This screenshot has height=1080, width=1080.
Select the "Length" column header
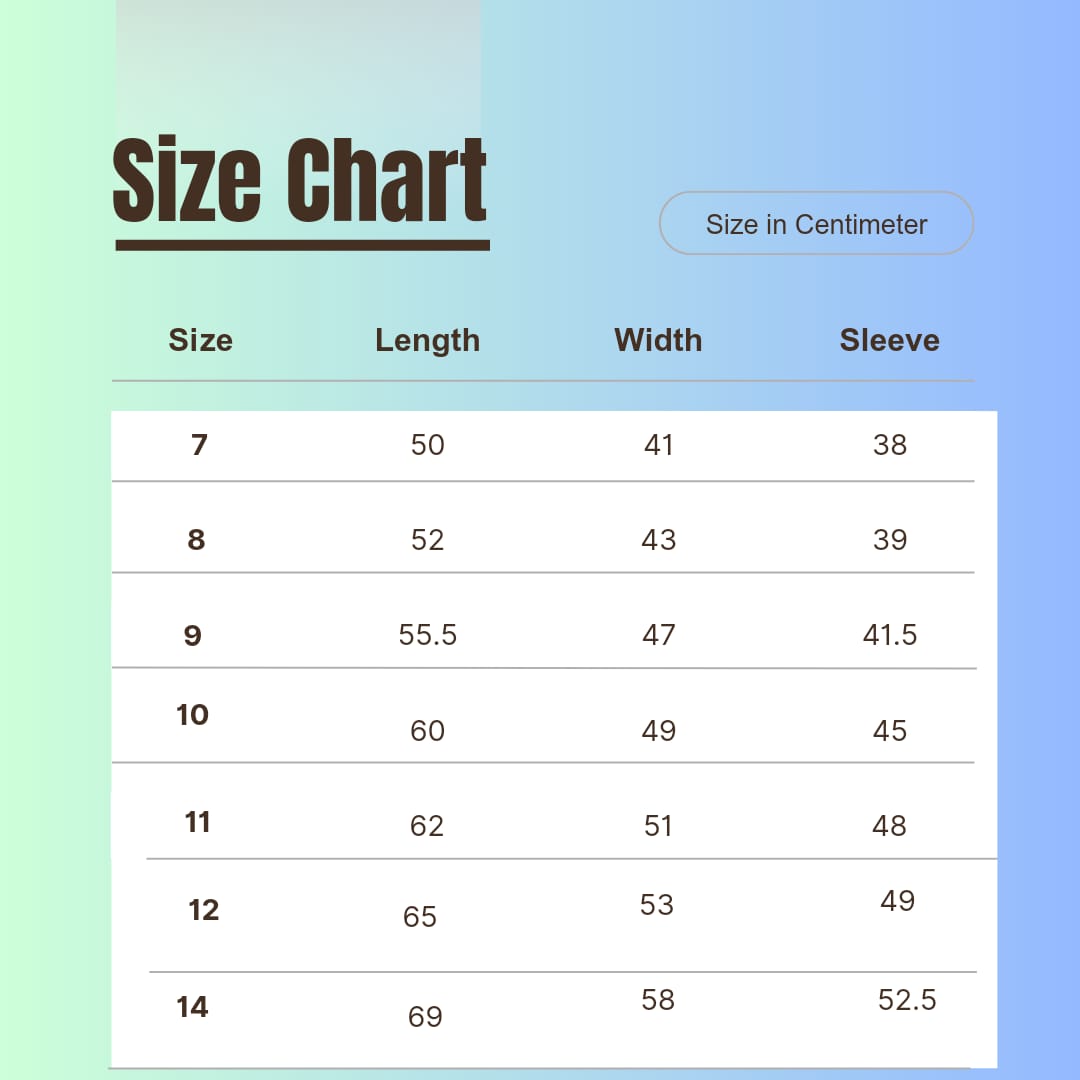pyautogui.click(x=427, y=340)
